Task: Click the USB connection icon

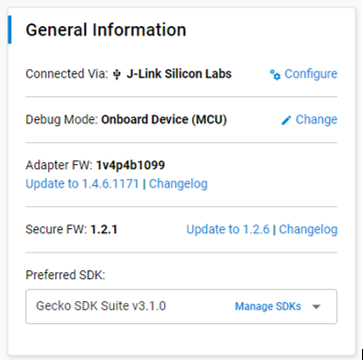Action: (117, 75)
